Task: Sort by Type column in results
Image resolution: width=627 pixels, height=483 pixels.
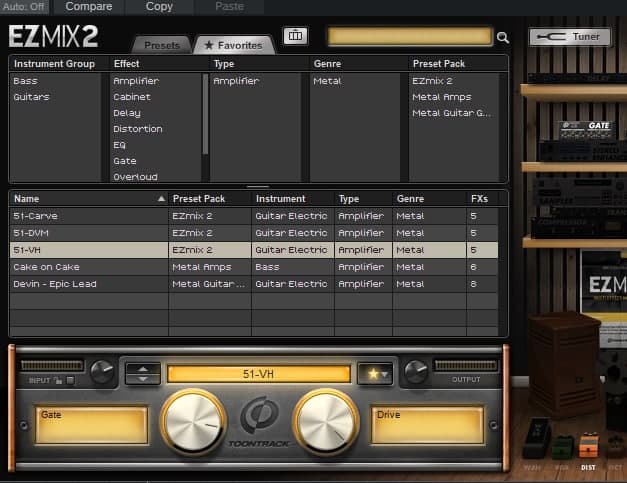Action: click(363, 199)
